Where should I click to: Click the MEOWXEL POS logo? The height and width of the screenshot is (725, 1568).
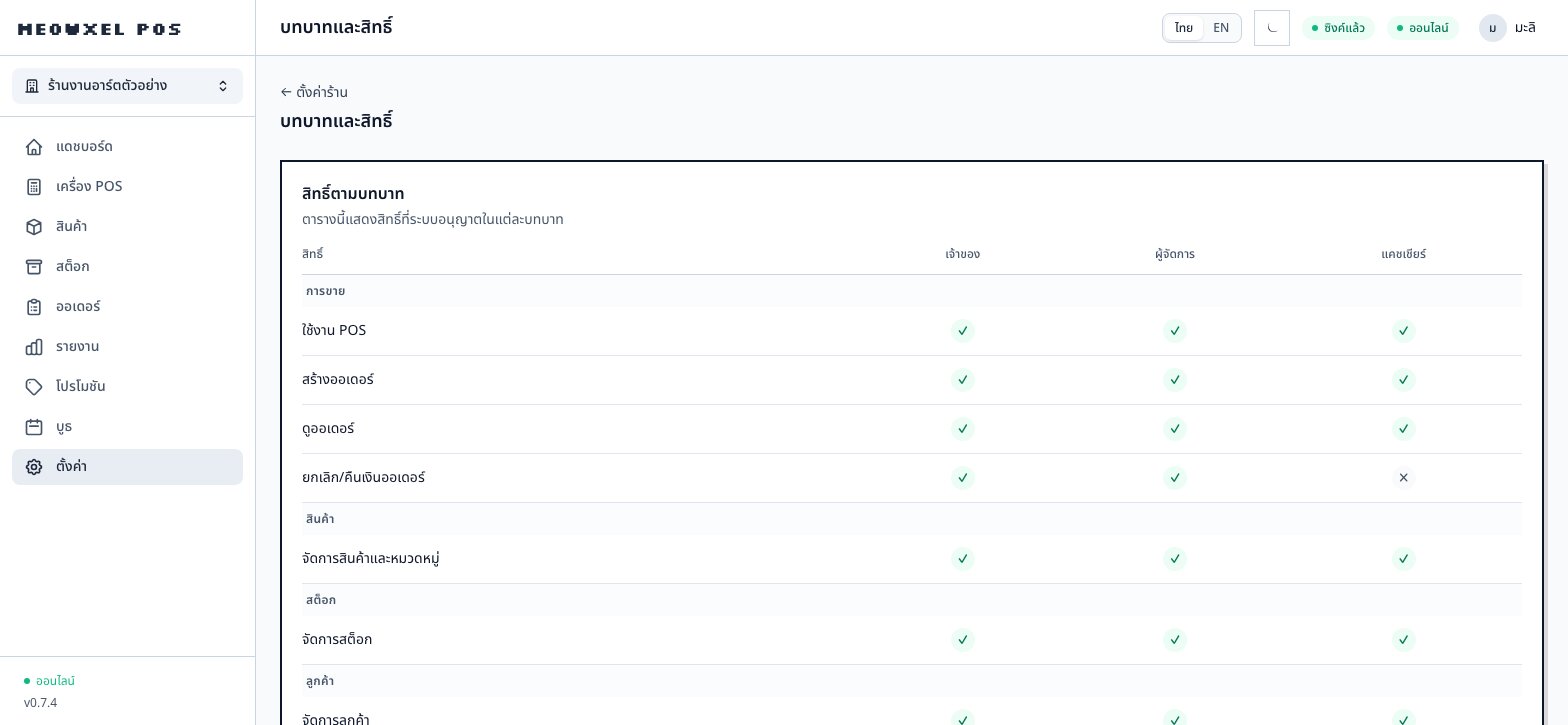coord(99,29)
